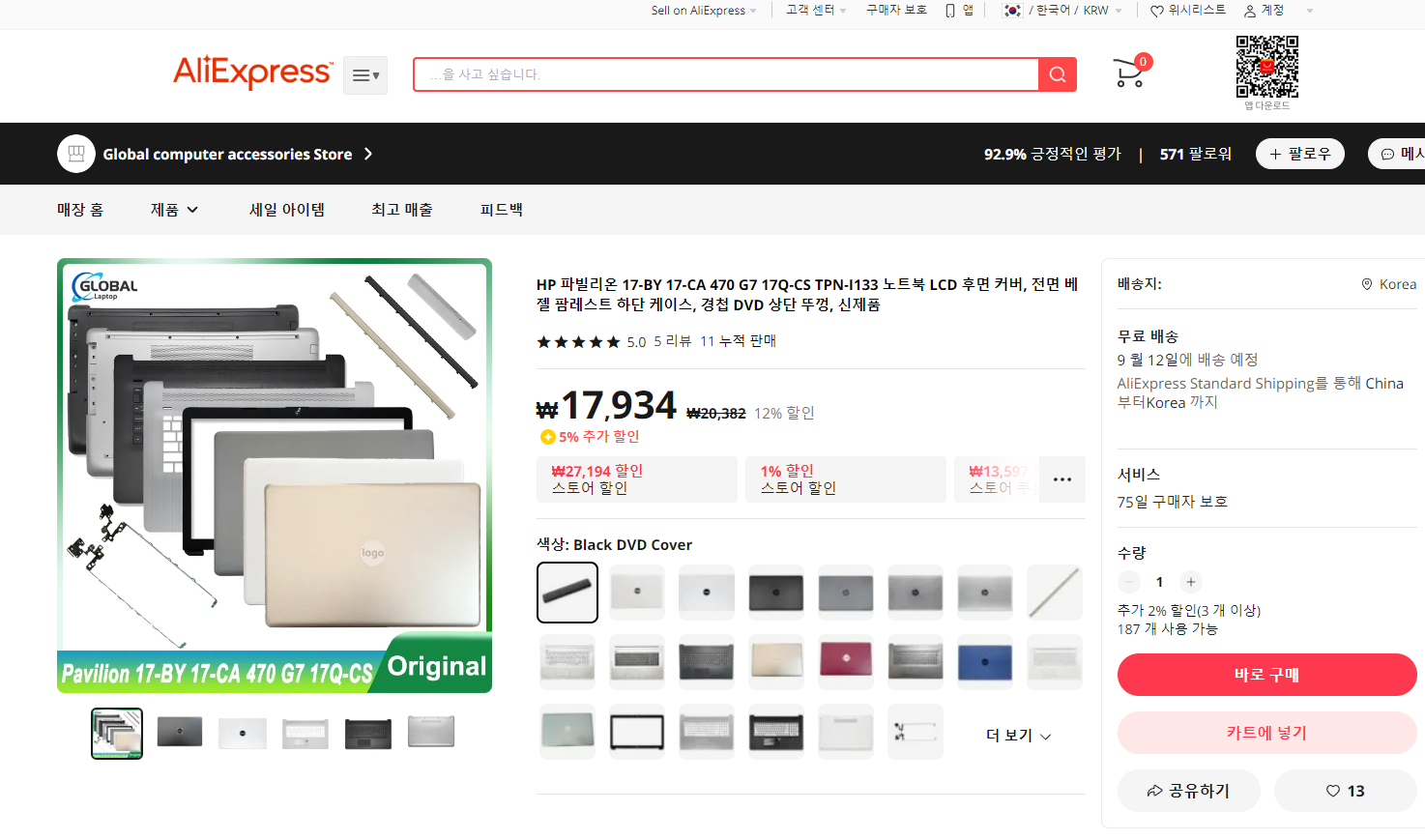
Task: Click 공유하기 share button
Action: pos(1189,791)
